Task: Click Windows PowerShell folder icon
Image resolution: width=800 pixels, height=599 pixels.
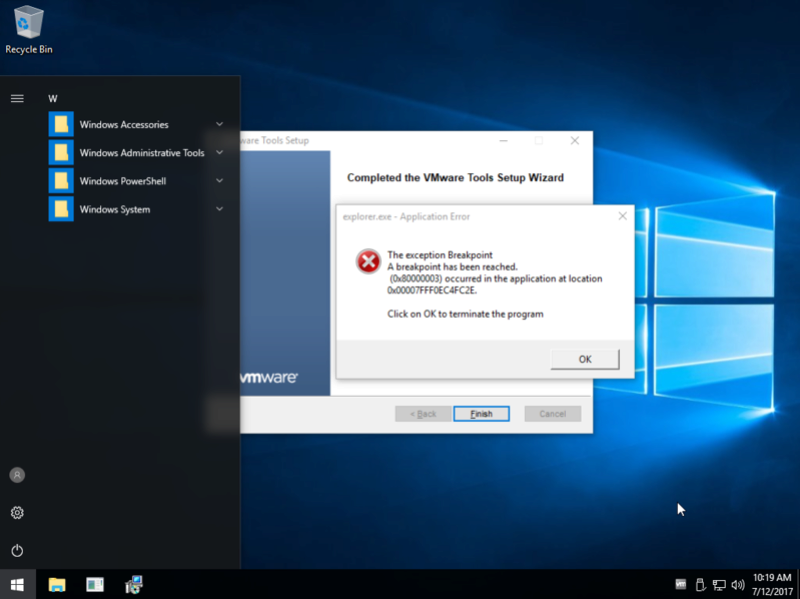Action: click(x=61, y=181)
